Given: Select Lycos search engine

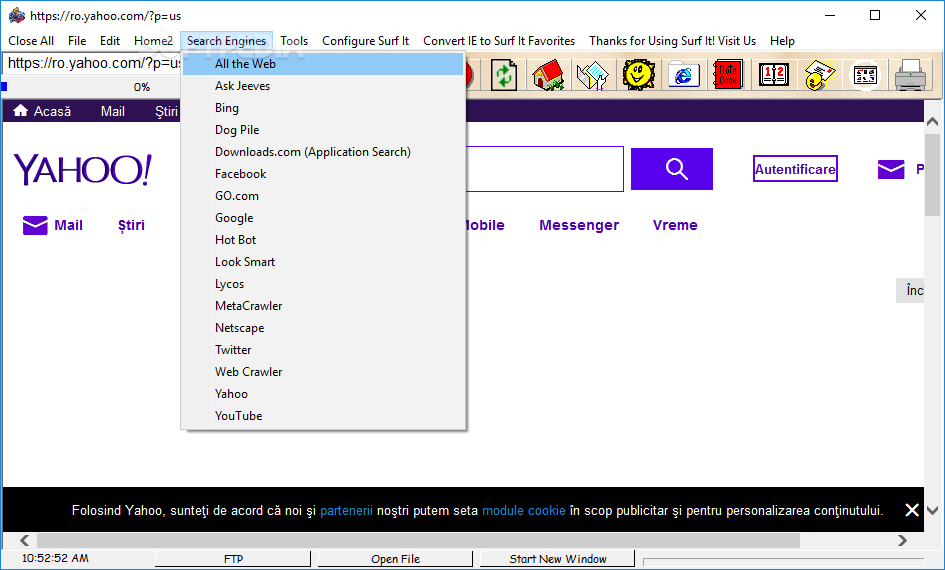Looking at the screenshot, I should (323, 284).
